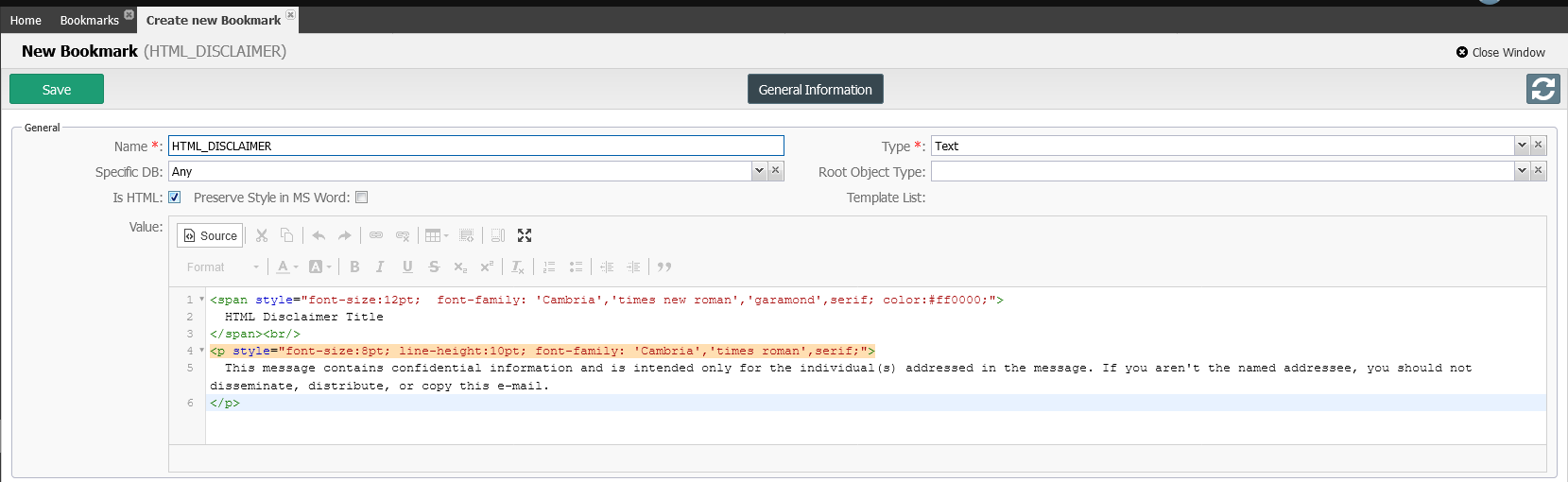
Task: Toggle bold formatting
Action: coord(354,267)
